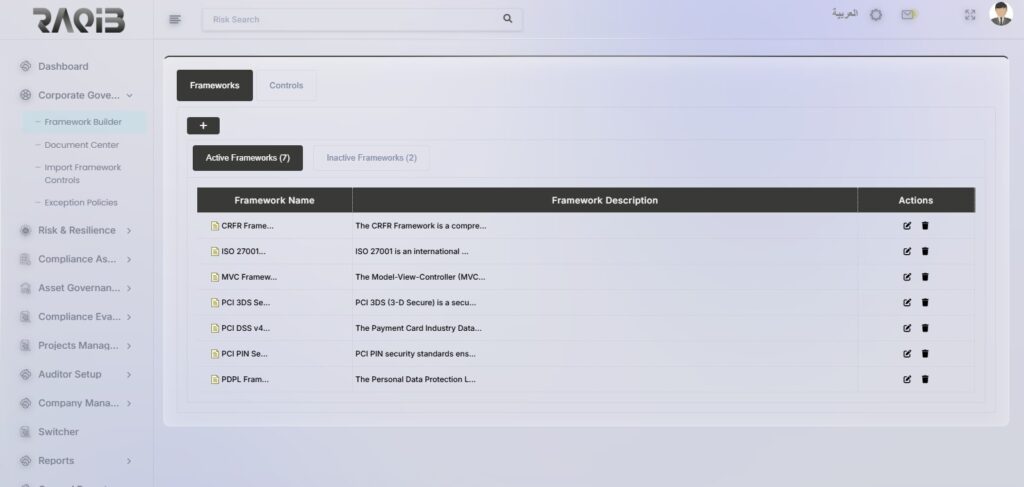This screenshot has height=487, width=1024.
Task: Click trash icon for PDPL Framework
Action: point(925,379)
